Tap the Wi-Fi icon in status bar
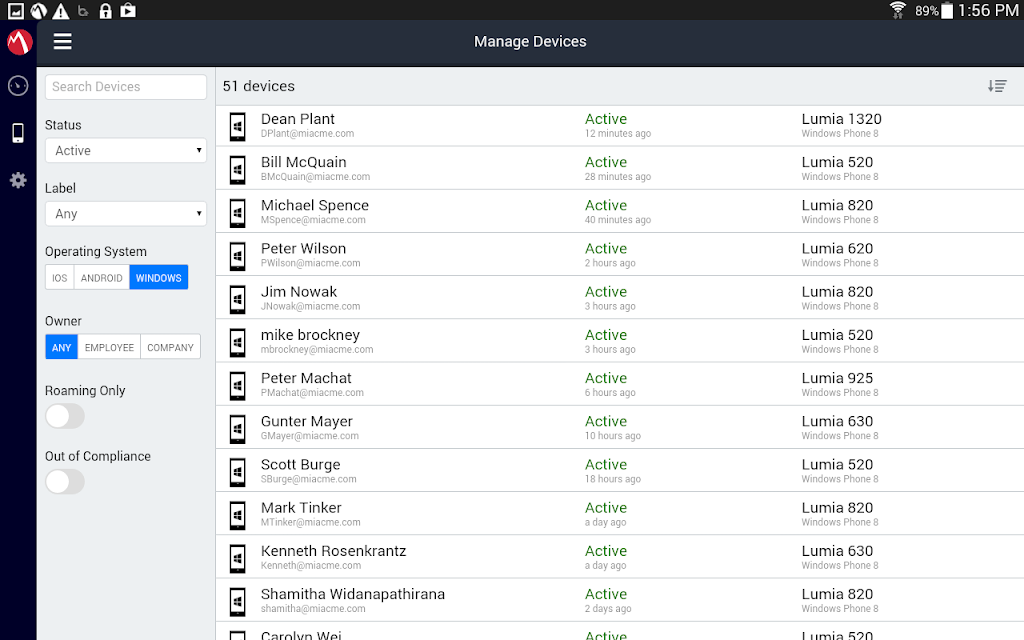This screenshot has width=1024, height=640. click(898, 10)
